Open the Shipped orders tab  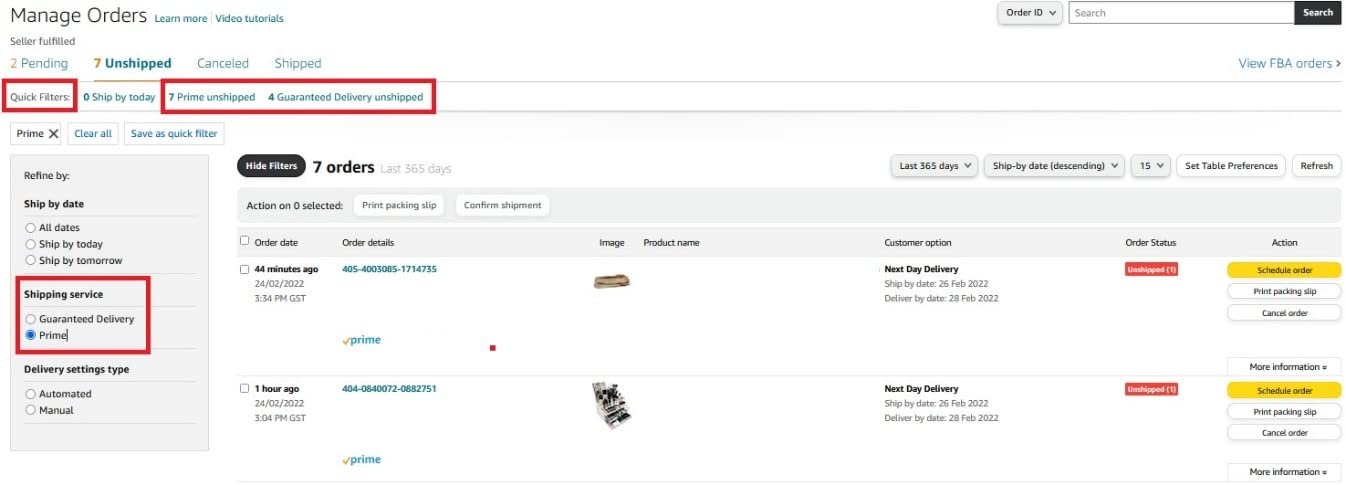(298, 63)
